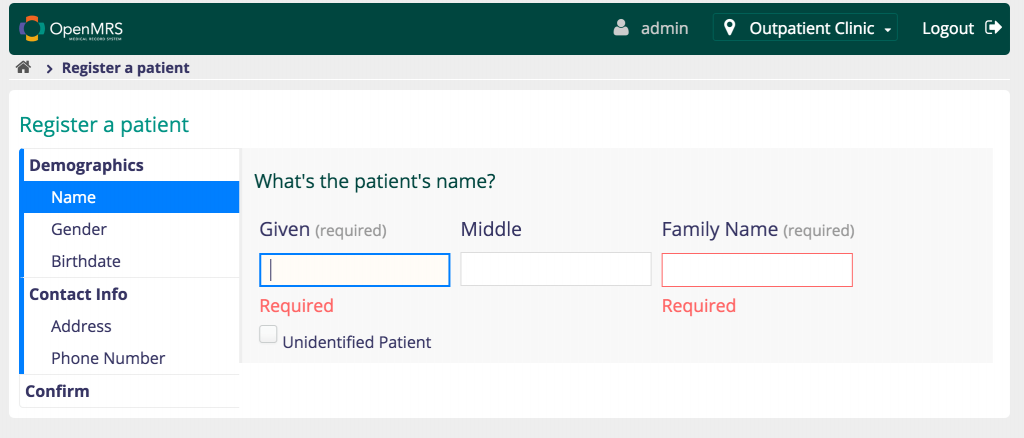The height and width of the screenshot is (438, 1024).
Task: Select the Name step in sidebar
Action: 131,197
